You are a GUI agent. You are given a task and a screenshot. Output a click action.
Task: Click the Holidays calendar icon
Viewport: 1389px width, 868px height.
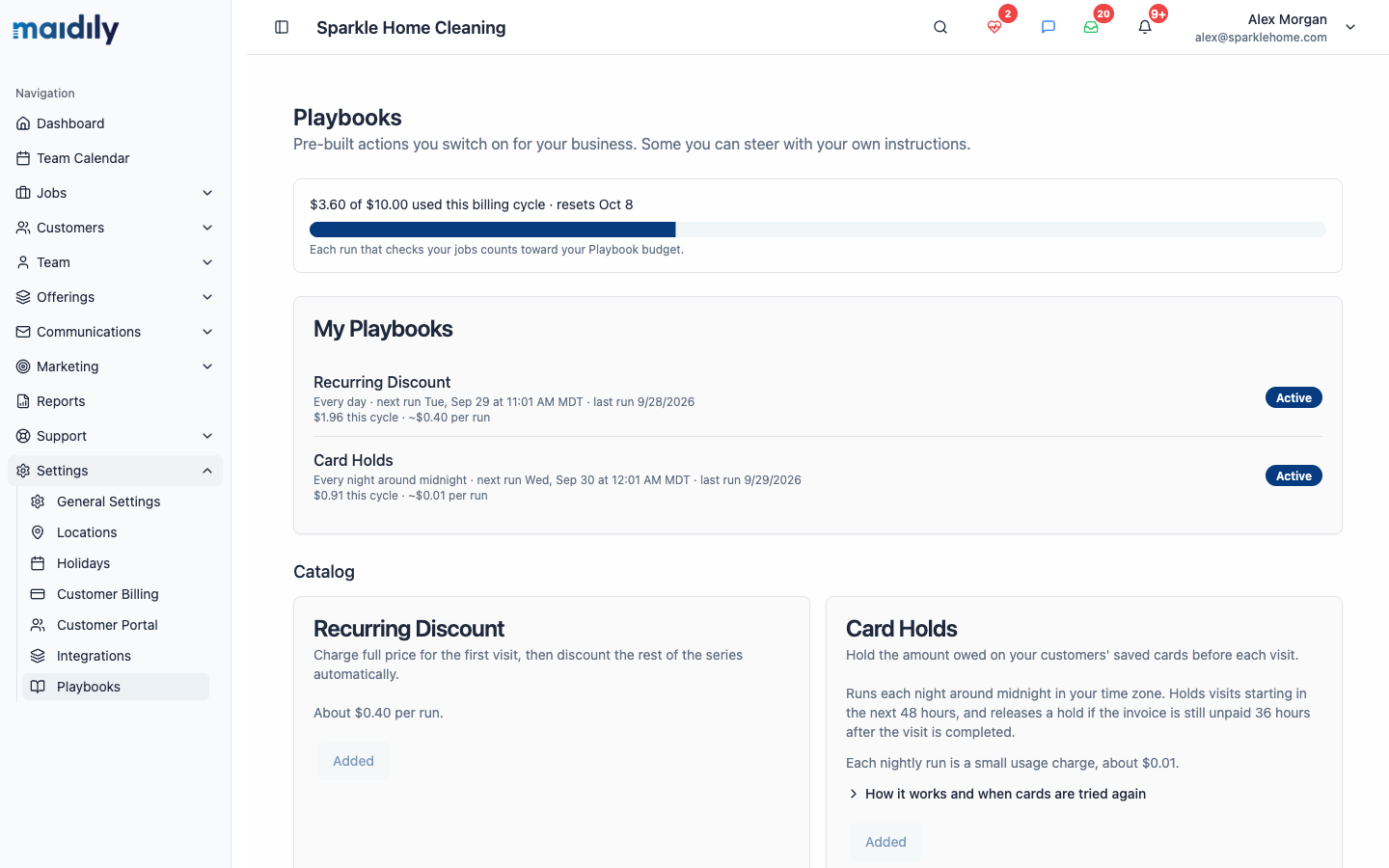point(38,563)
